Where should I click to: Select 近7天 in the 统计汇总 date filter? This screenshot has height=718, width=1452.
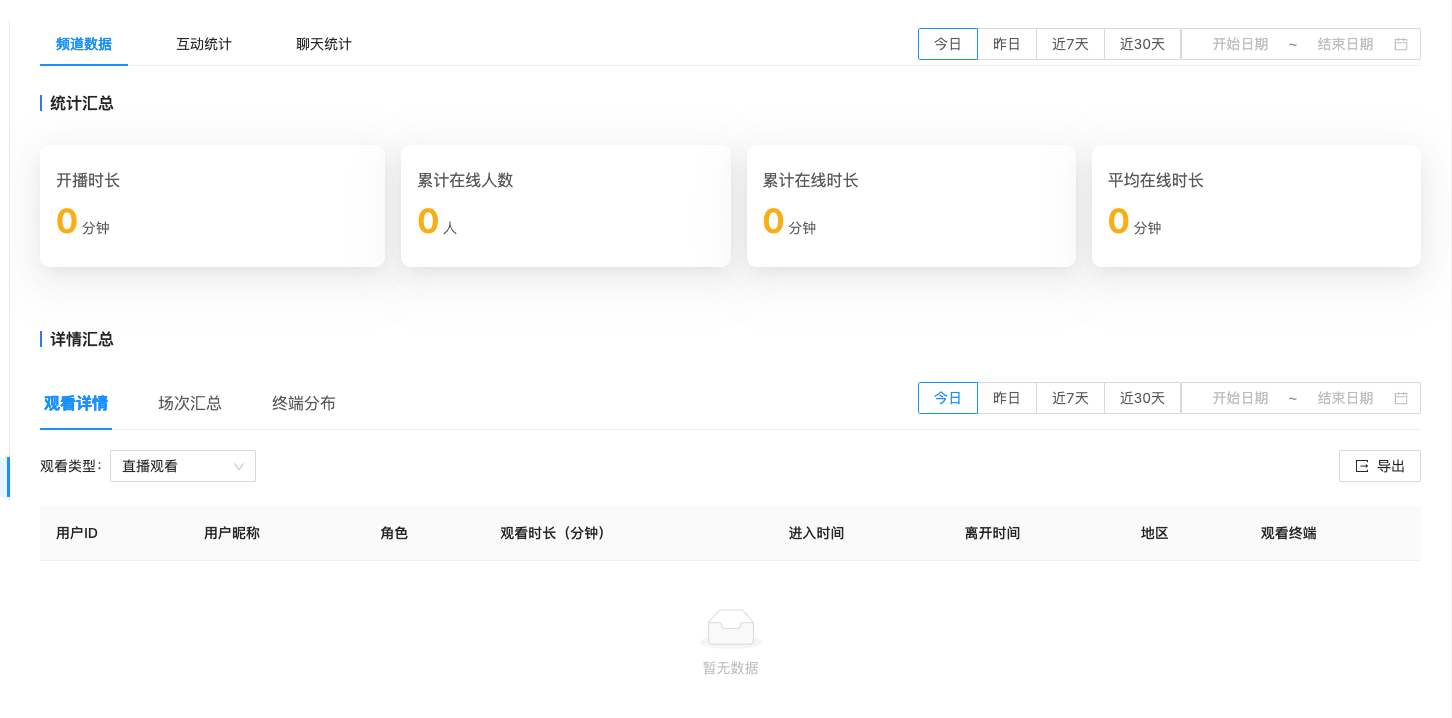point(1070,44)
